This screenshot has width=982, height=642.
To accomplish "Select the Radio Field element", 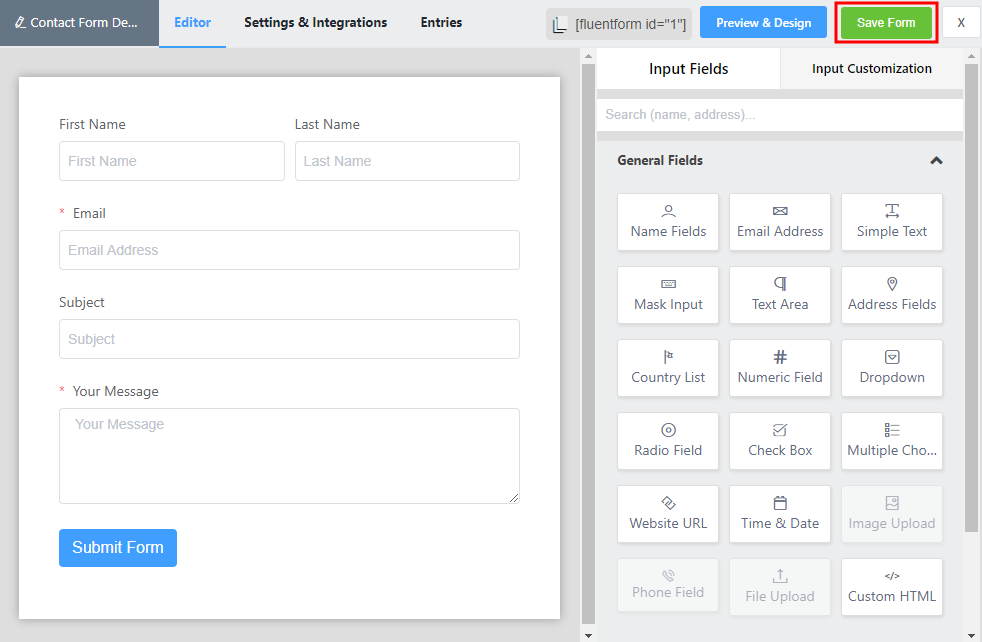I will 667,441.
